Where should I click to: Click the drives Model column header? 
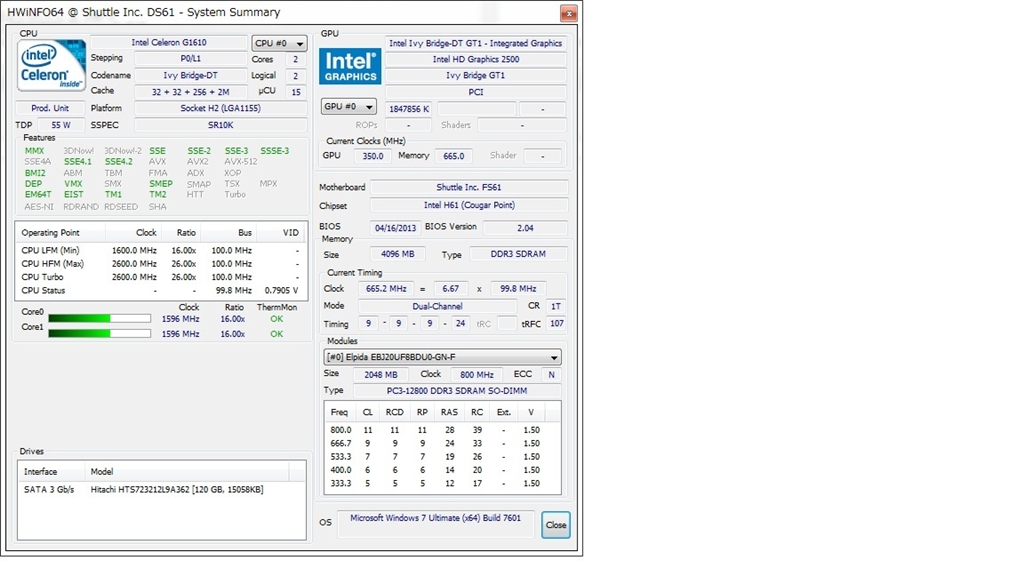click(187, 472)
